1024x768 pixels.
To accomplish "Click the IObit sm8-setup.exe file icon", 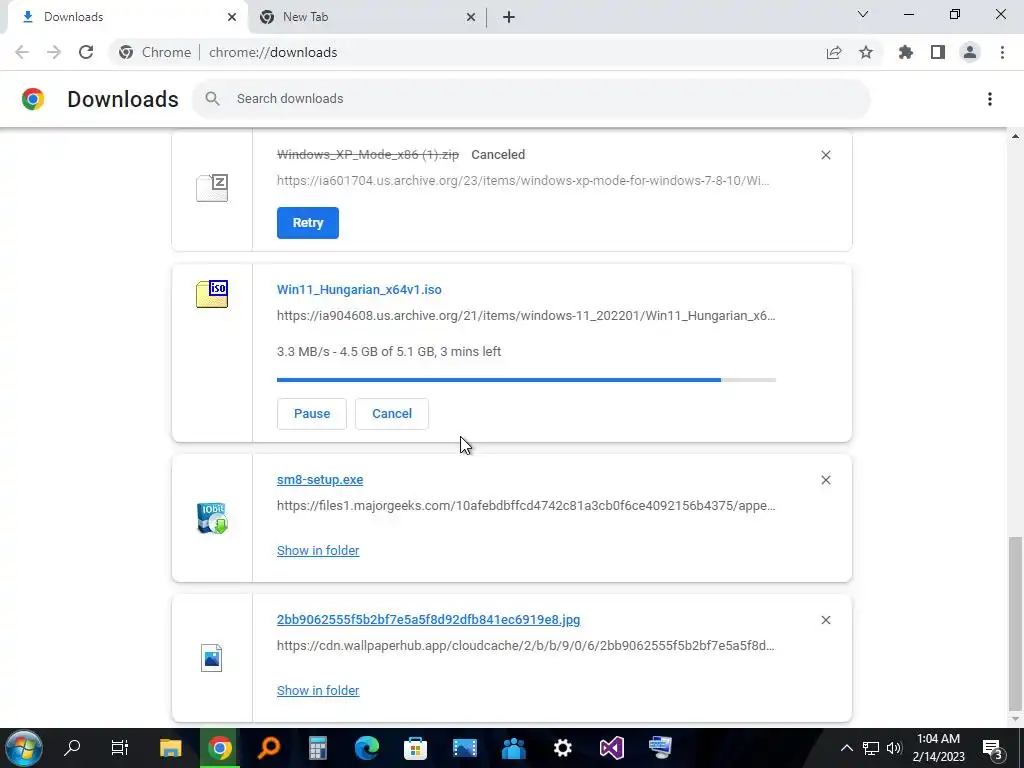I will click(x=212, y=518).
